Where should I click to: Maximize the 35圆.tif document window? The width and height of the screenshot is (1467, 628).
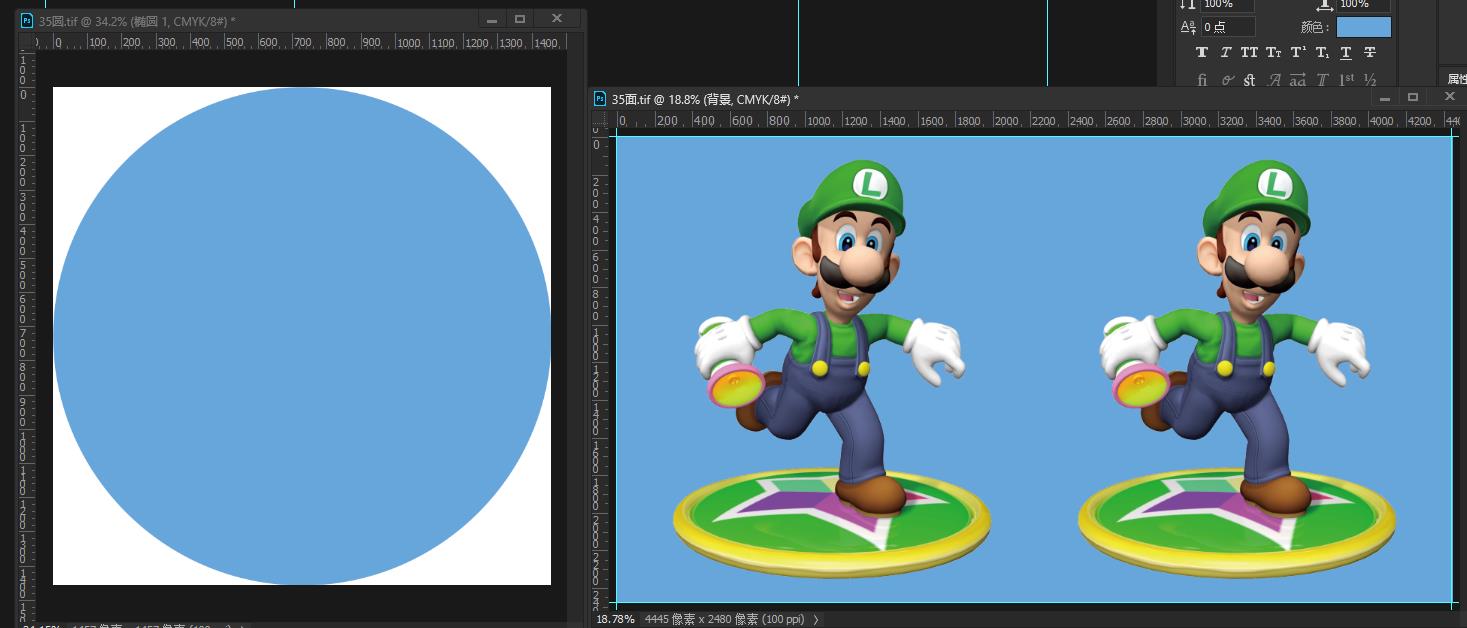(x=520, y=20)
